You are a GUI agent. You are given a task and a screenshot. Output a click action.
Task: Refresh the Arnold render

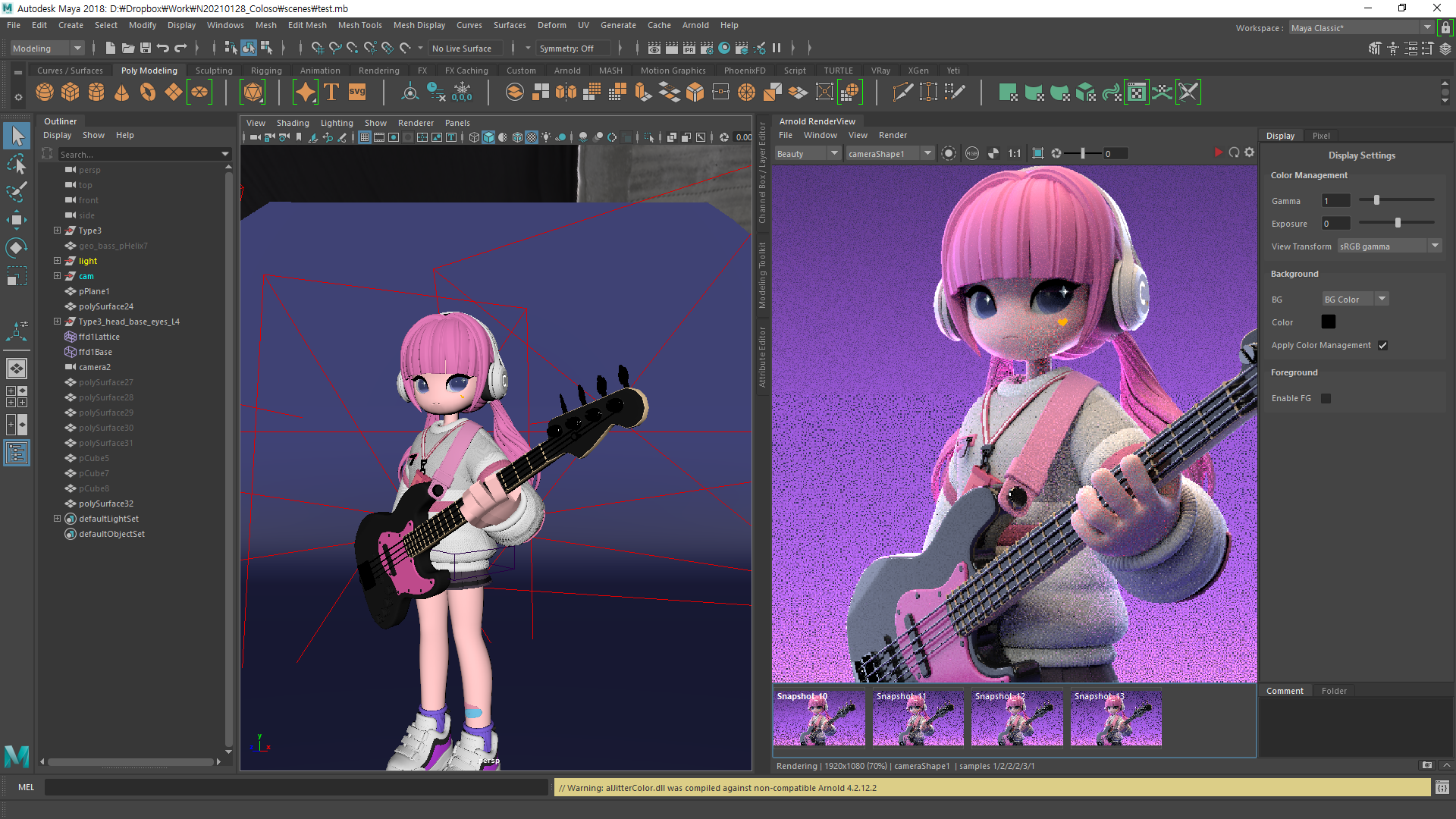click(1234, 152)
